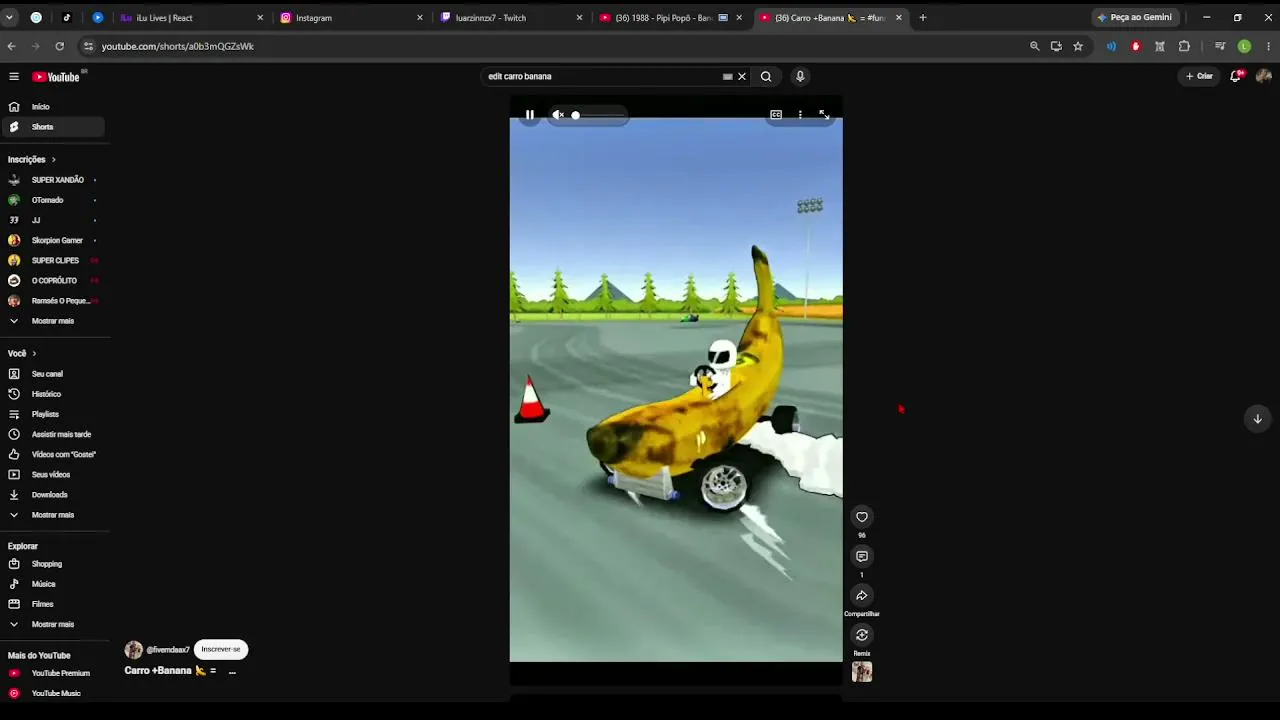Go to the next Short arrow
The width and height of the screenshot is (1280, 720).
tap(1257, 419)
